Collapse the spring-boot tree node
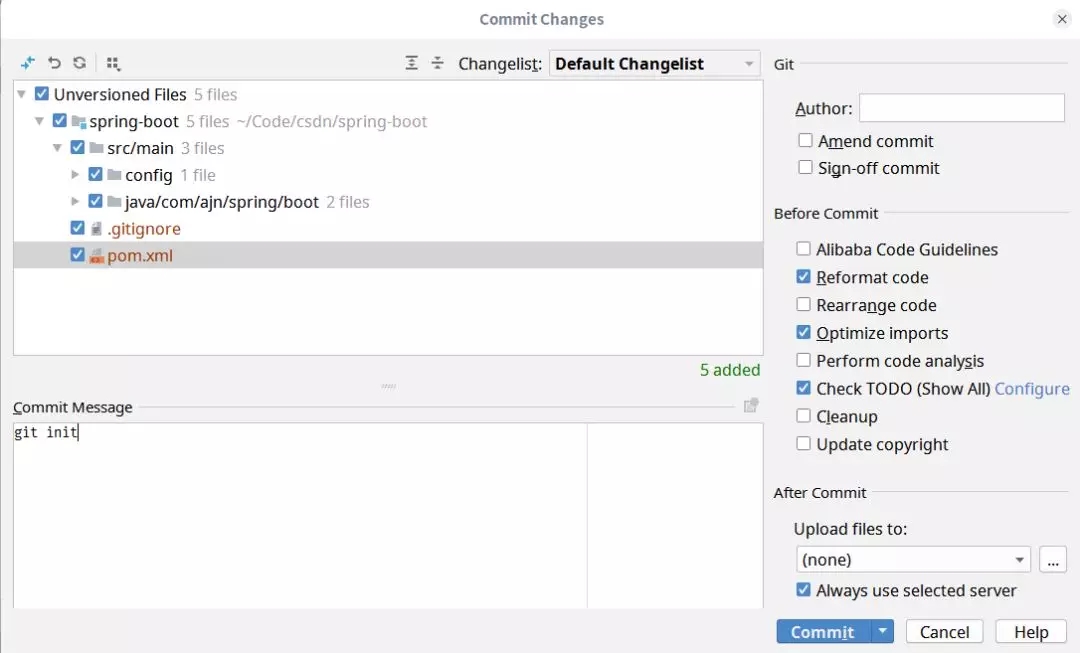Image resolution: width=1080 pixels, height=653 pixels. (x=39, y=121)
